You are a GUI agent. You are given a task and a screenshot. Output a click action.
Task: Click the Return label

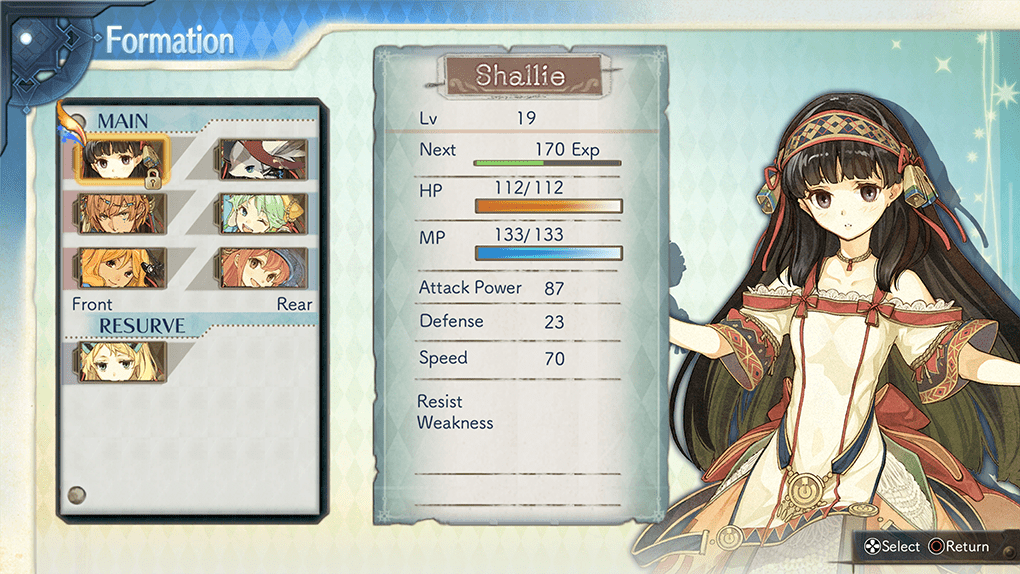pos(967,547)
